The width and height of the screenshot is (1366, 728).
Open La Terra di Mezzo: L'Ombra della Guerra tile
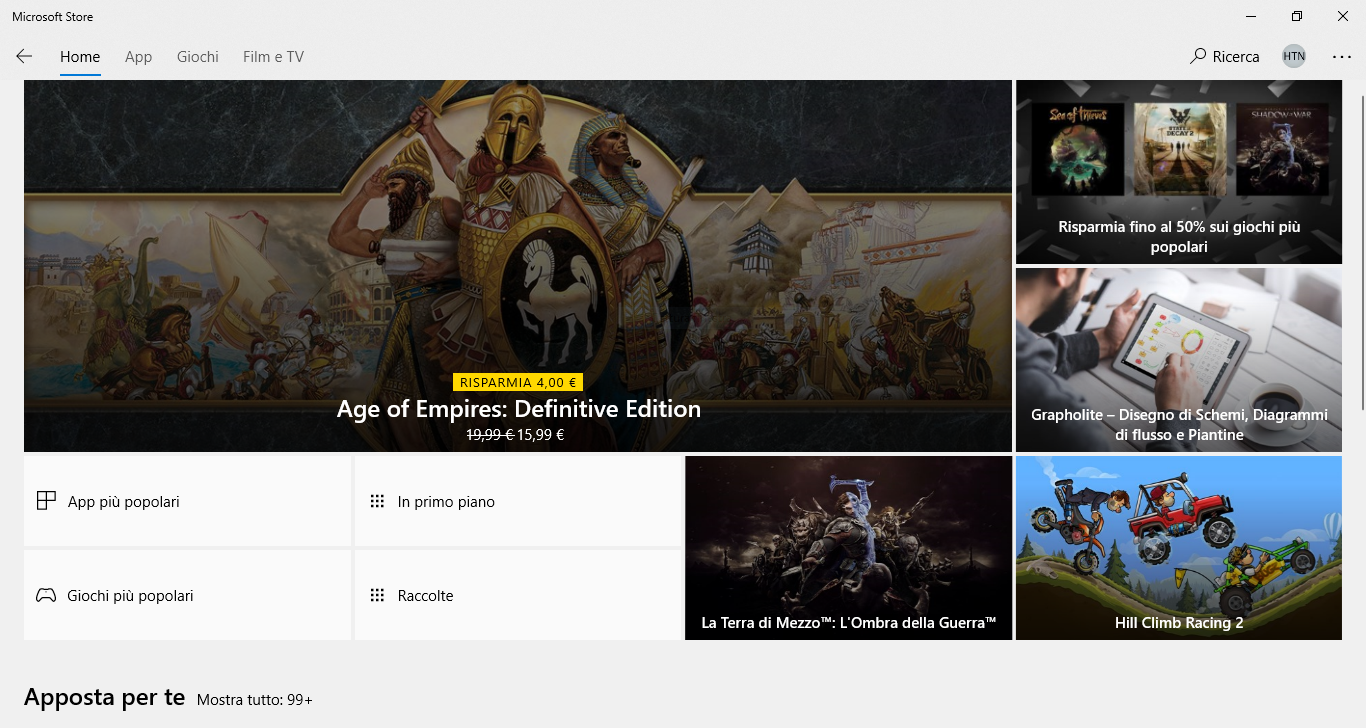click(x=848, y=548)
